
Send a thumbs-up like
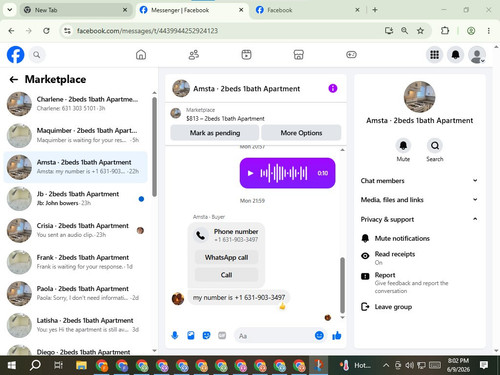pos(337,335)
